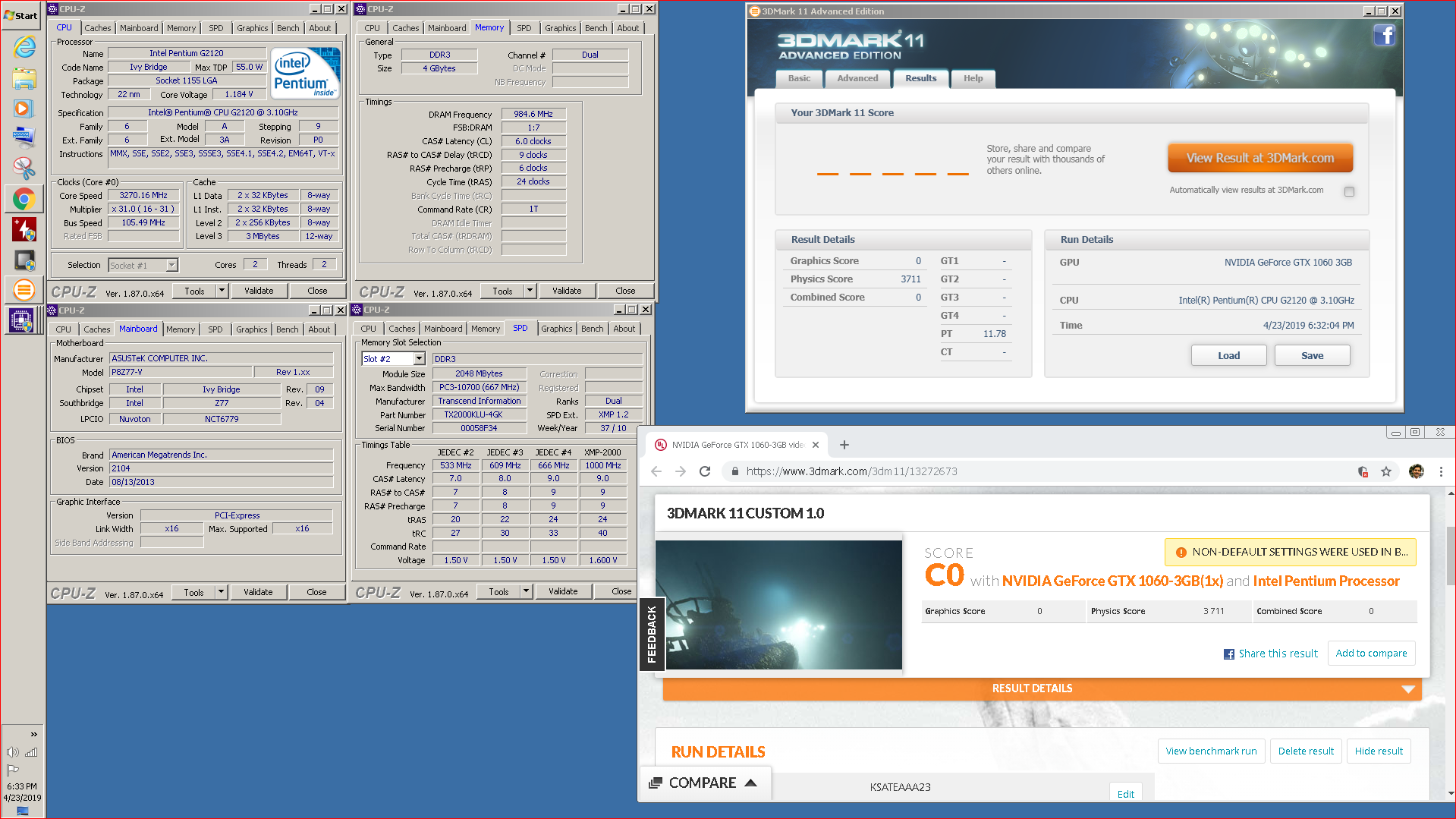Screen dimensions: 1456x819
Task: Toggle Automatically view results at 3DMark.com checkbox
Action: (1349, 191)
